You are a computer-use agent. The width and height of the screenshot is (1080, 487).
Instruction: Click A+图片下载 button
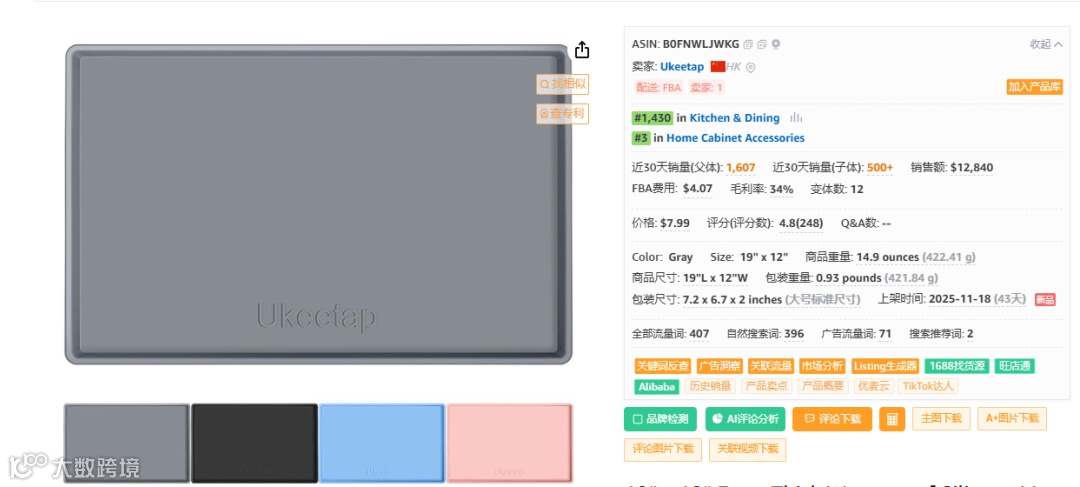click(x=1012, y=418)
